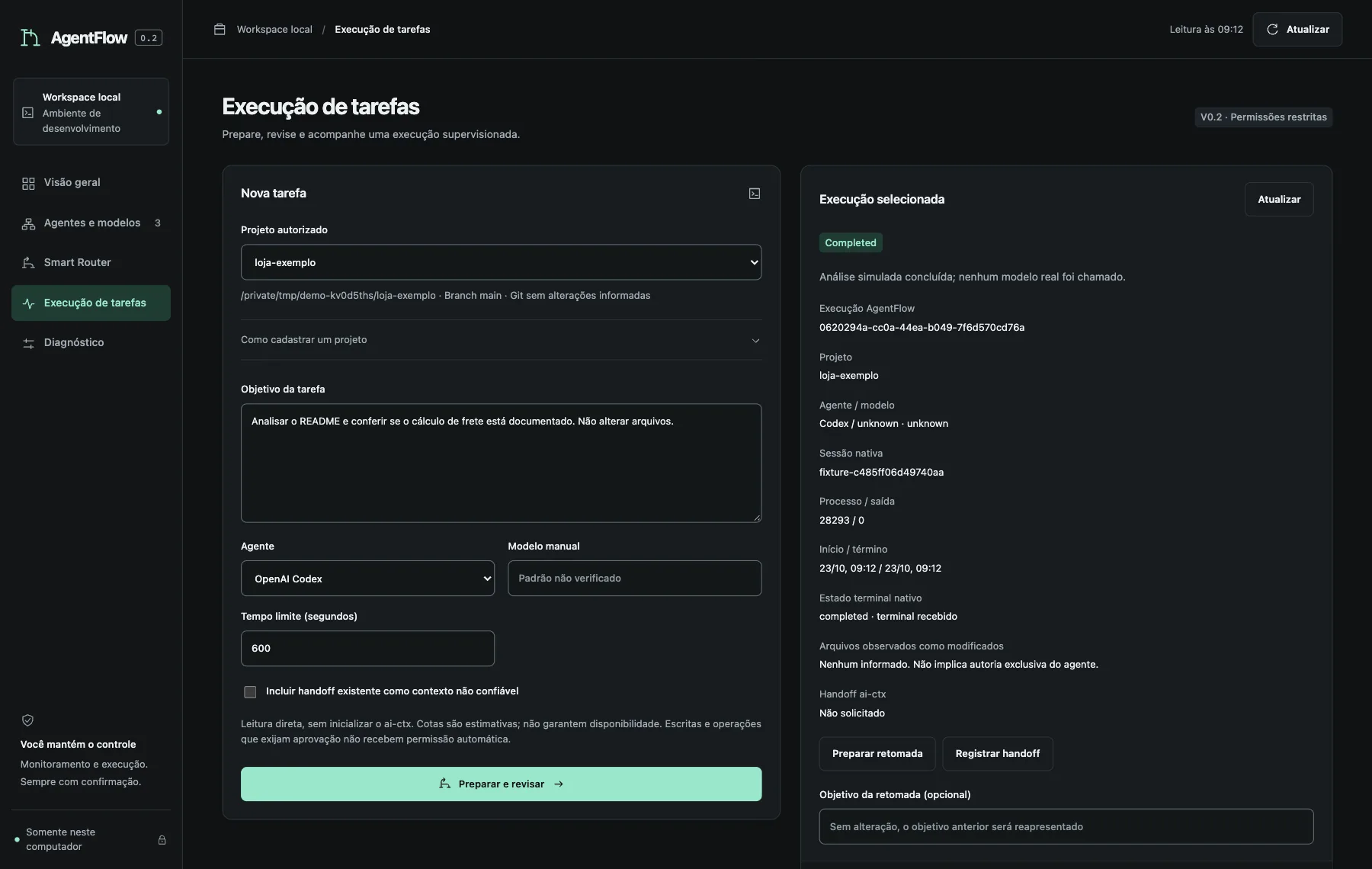Click the 28293 / 0 process value

tap(841, 520)
